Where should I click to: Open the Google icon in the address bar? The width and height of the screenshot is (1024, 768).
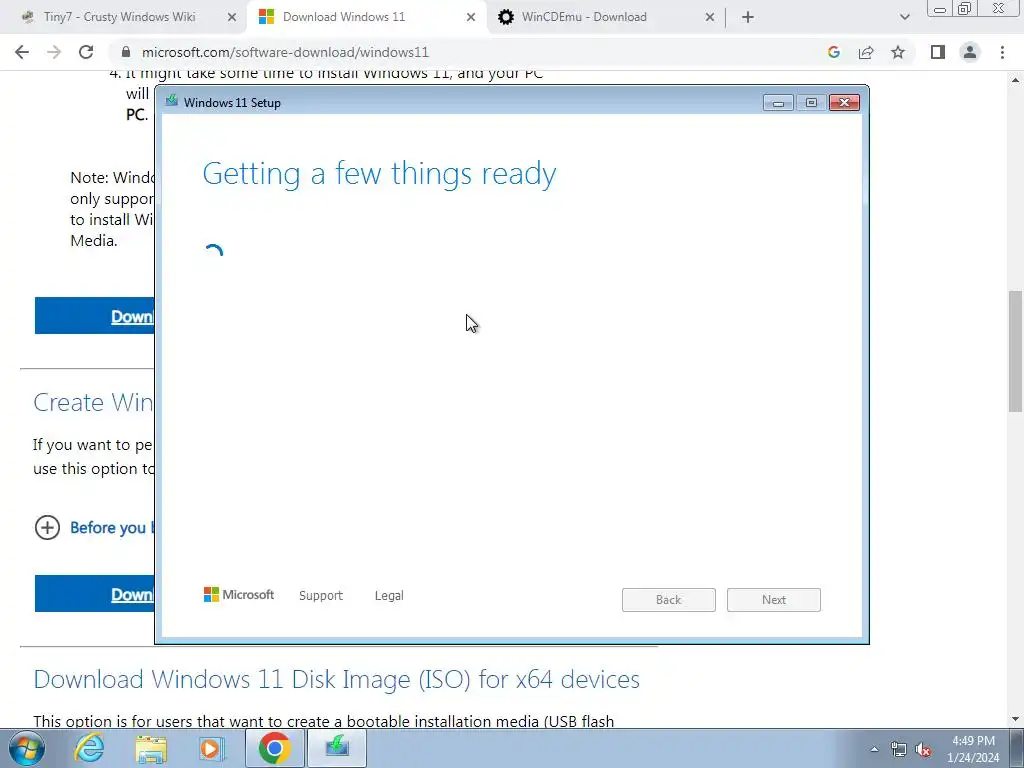[x=833, y=52]
